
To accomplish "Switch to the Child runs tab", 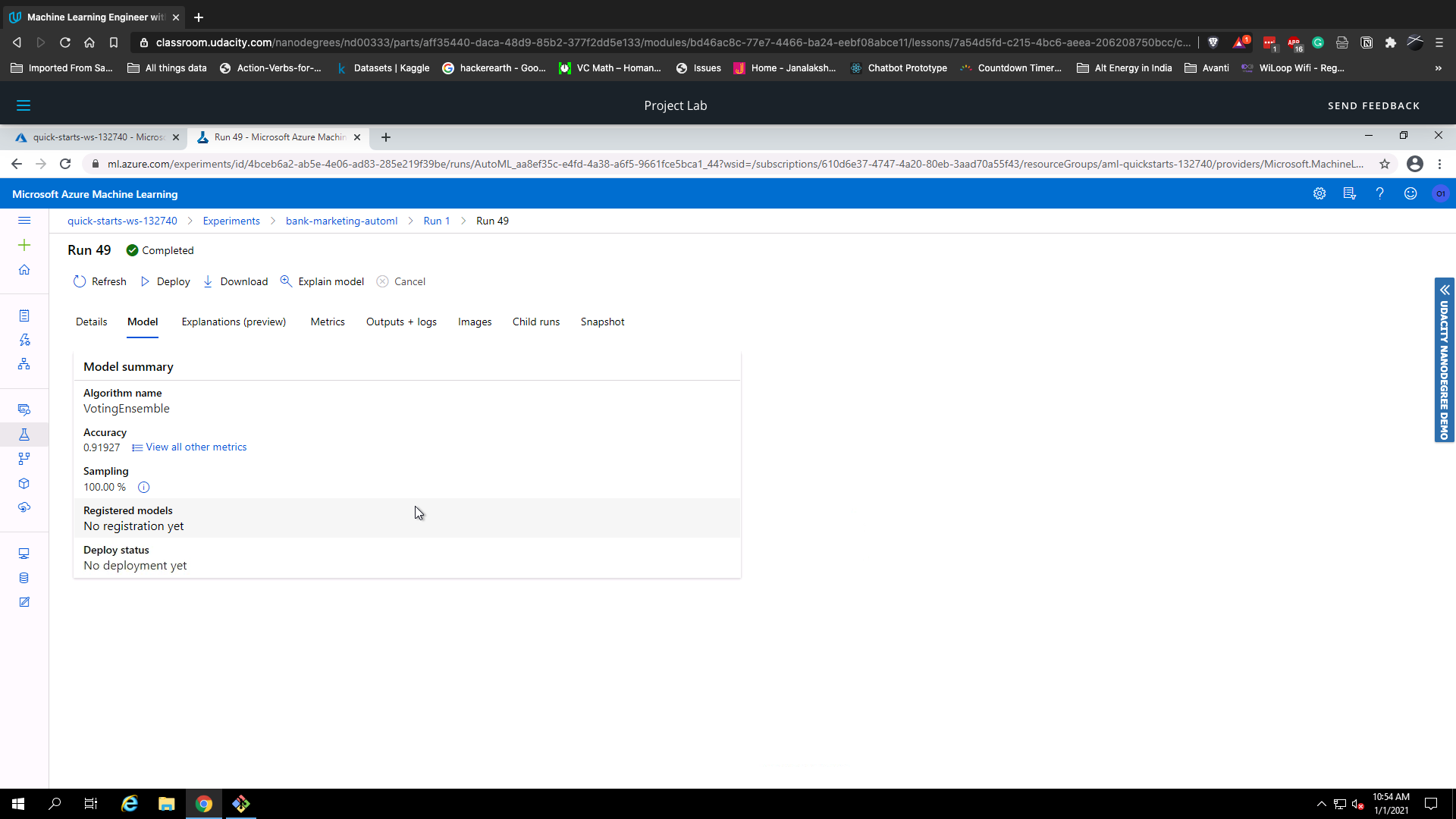I will coord(535,322).
